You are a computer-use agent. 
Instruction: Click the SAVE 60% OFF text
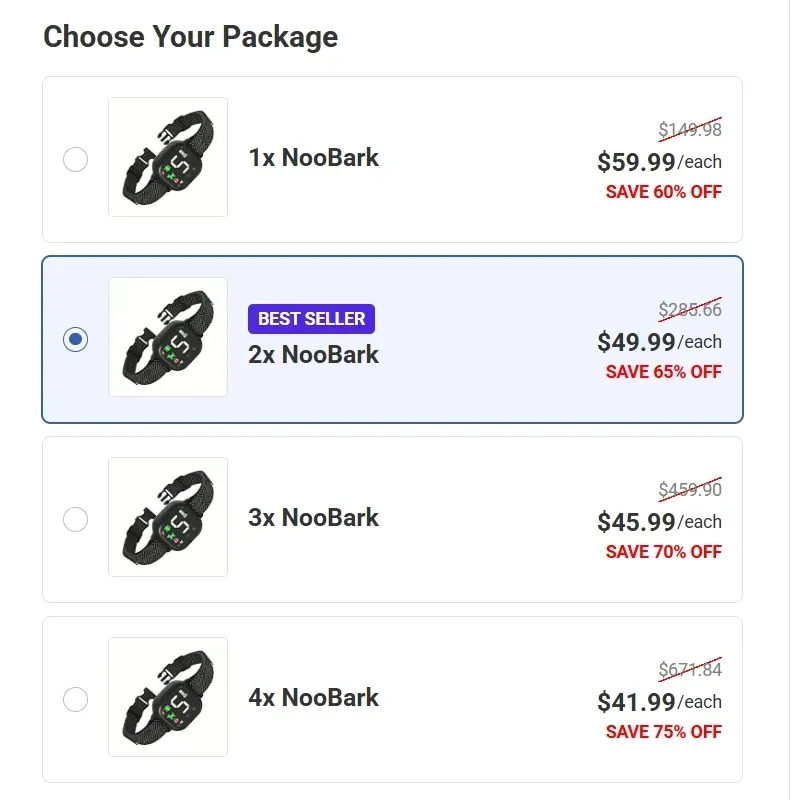coord(664,192)
